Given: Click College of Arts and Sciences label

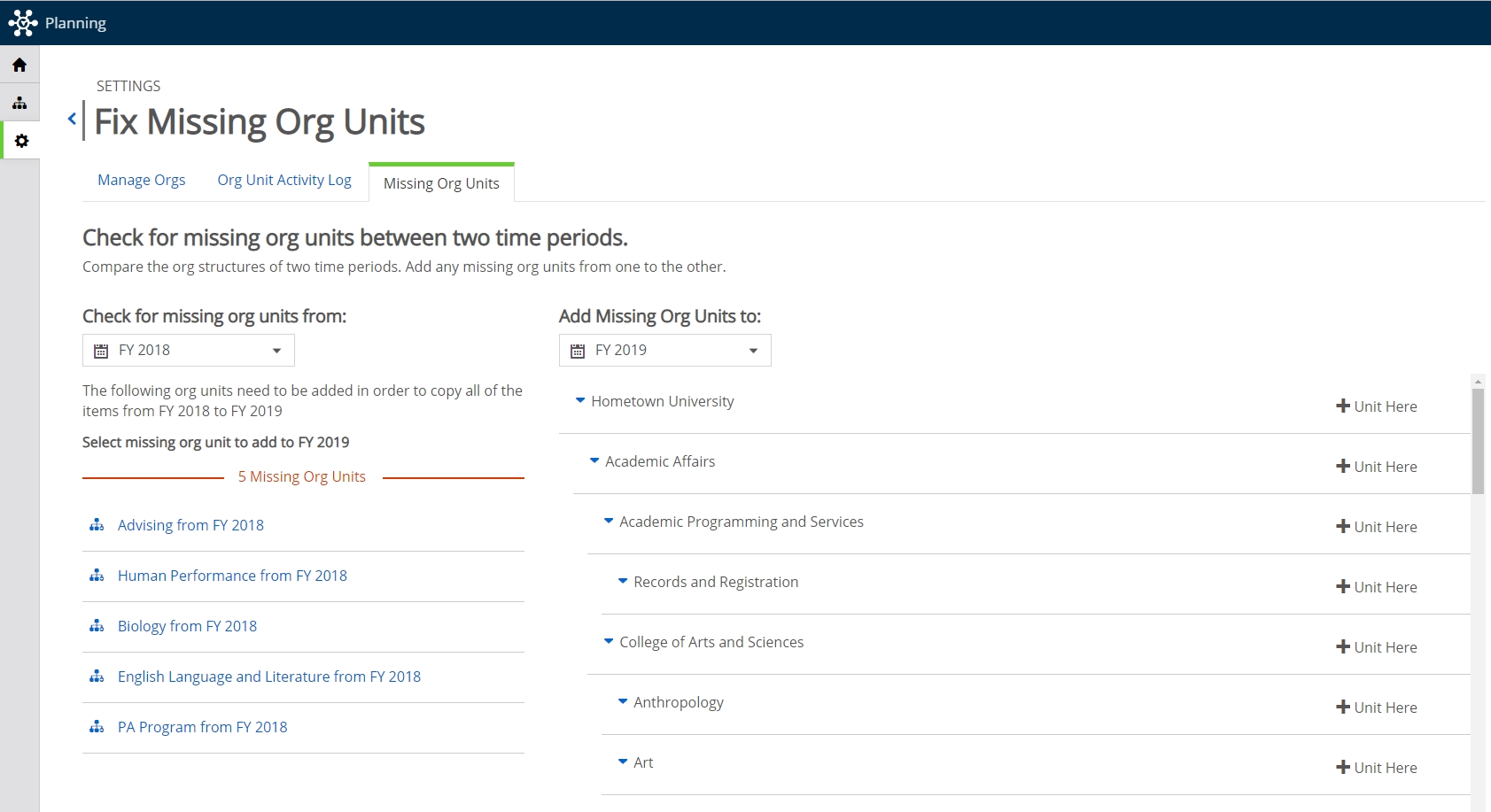Looking at the screenshot, I should click(711, 642).
